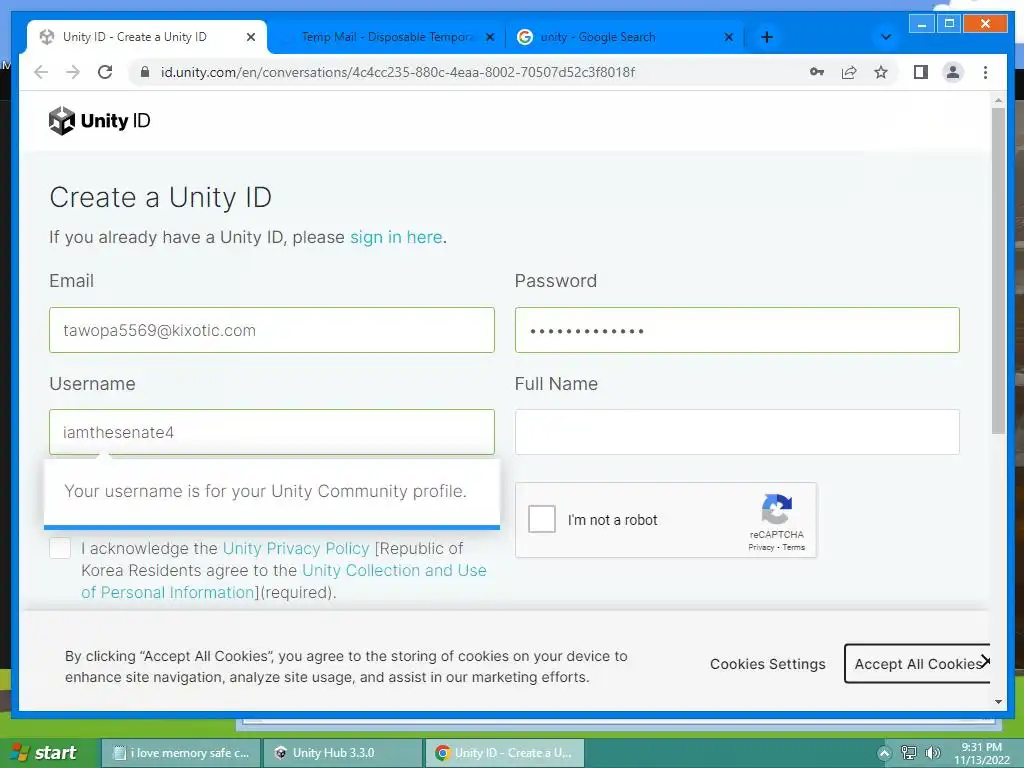Click the username tooltip about Unity Community profile

pyautogui.click(x=272, y=492)
